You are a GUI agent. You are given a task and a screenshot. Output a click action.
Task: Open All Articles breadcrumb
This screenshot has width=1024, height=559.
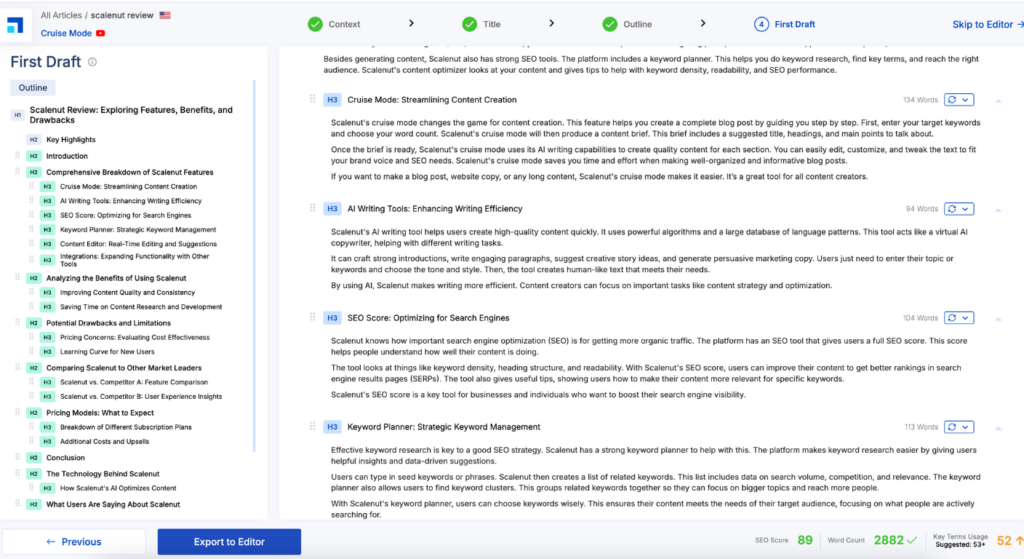coord(61,15)
